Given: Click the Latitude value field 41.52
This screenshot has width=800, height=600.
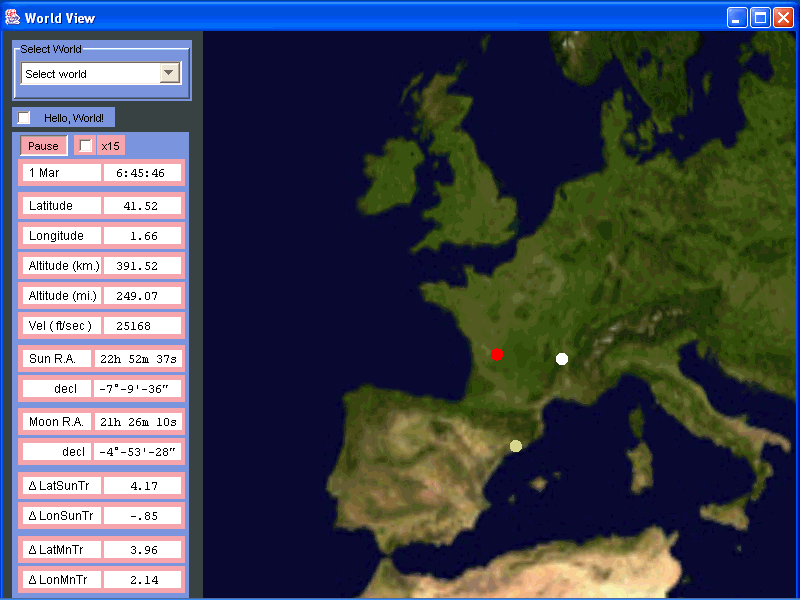Looking at the screenshot, I should 143,206.
